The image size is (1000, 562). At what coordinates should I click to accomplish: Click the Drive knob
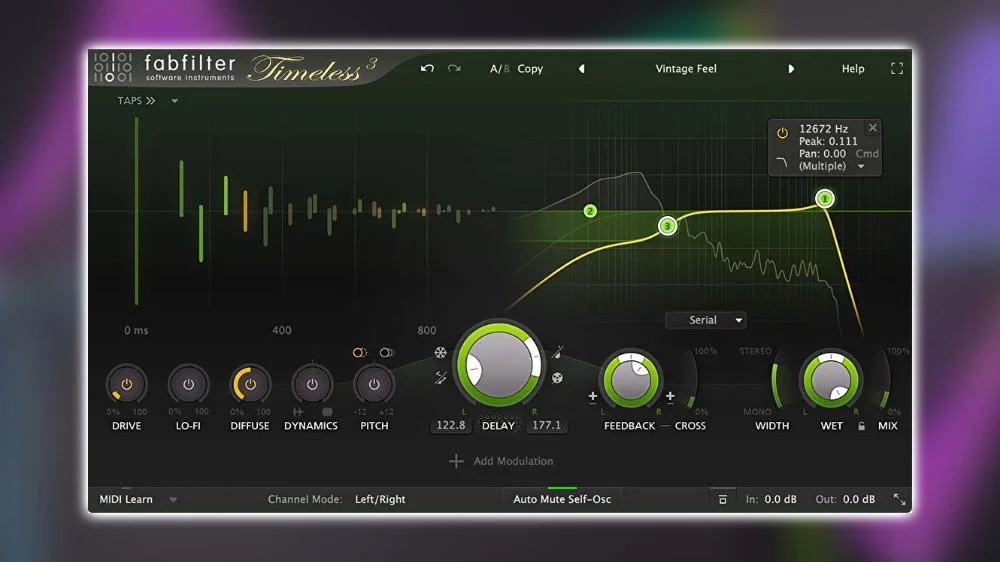pyautogui.click(x=126, y=385)
